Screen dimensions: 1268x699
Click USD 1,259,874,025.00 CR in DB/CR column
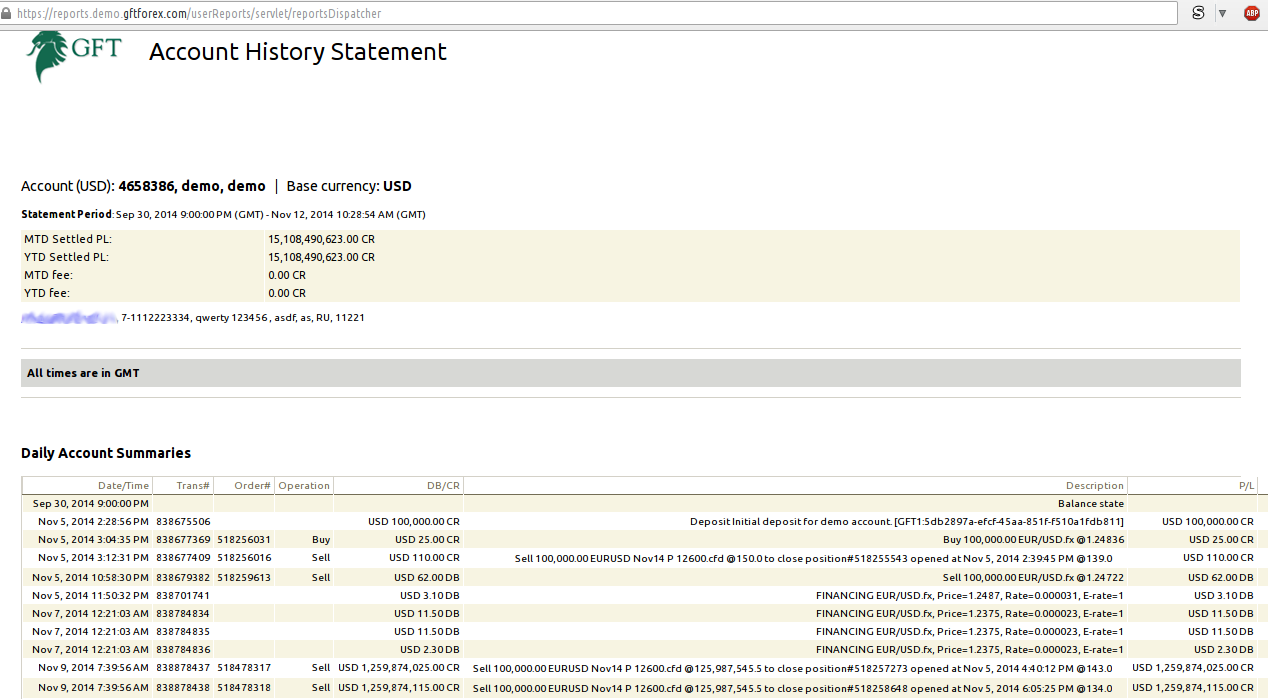399,668
